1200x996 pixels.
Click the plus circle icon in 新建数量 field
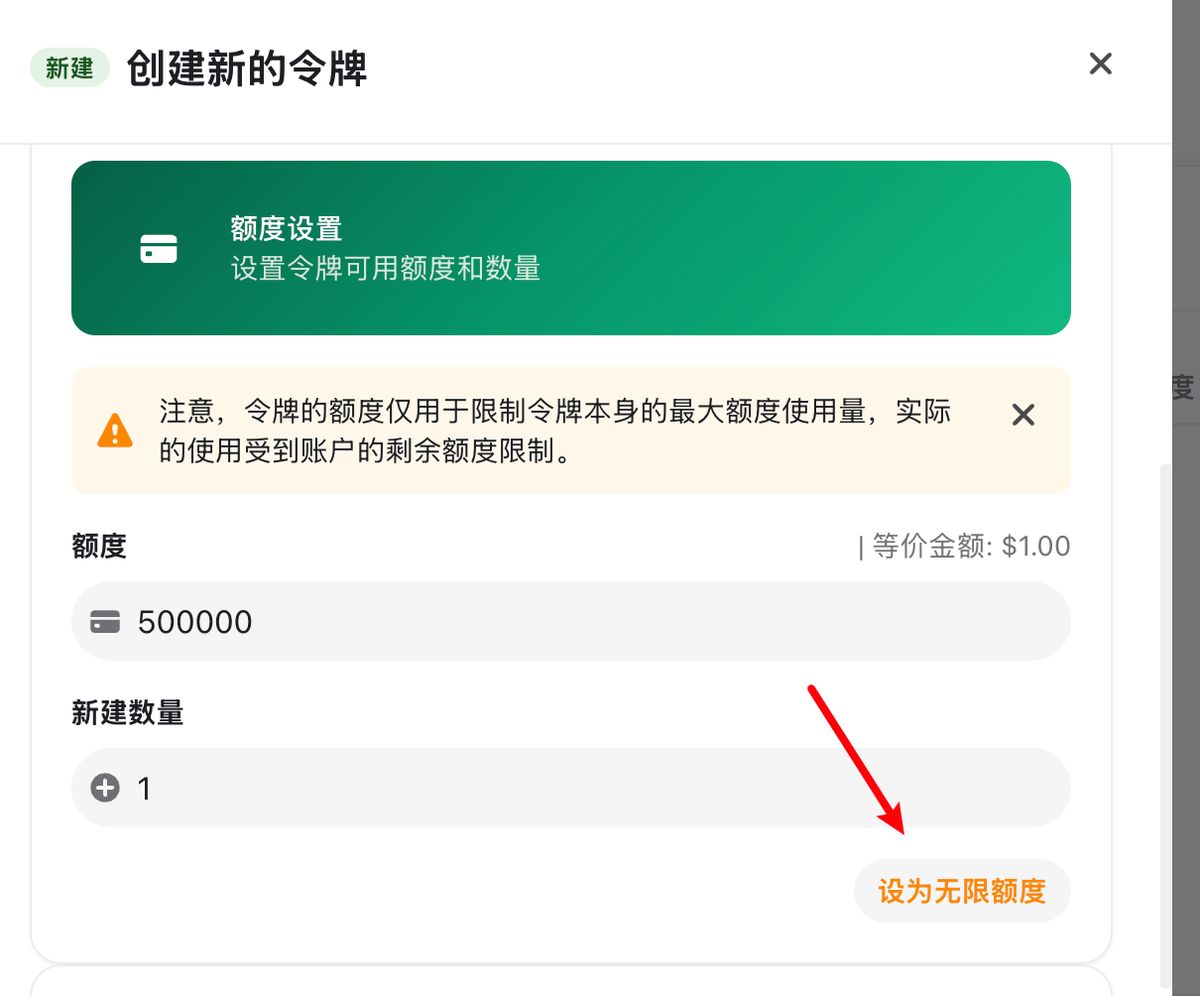pos(105,789)
